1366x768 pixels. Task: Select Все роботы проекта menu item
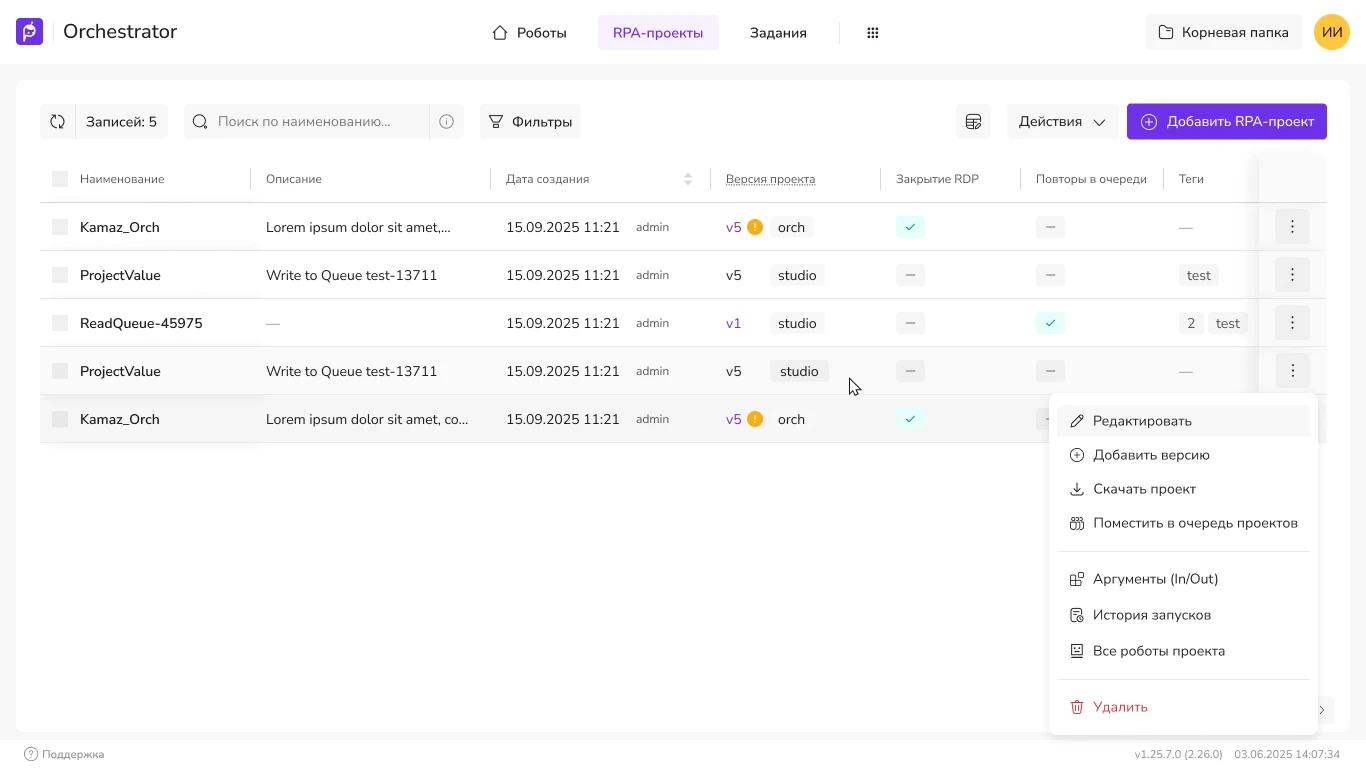pyautogui.click(x=1183, y=651)
